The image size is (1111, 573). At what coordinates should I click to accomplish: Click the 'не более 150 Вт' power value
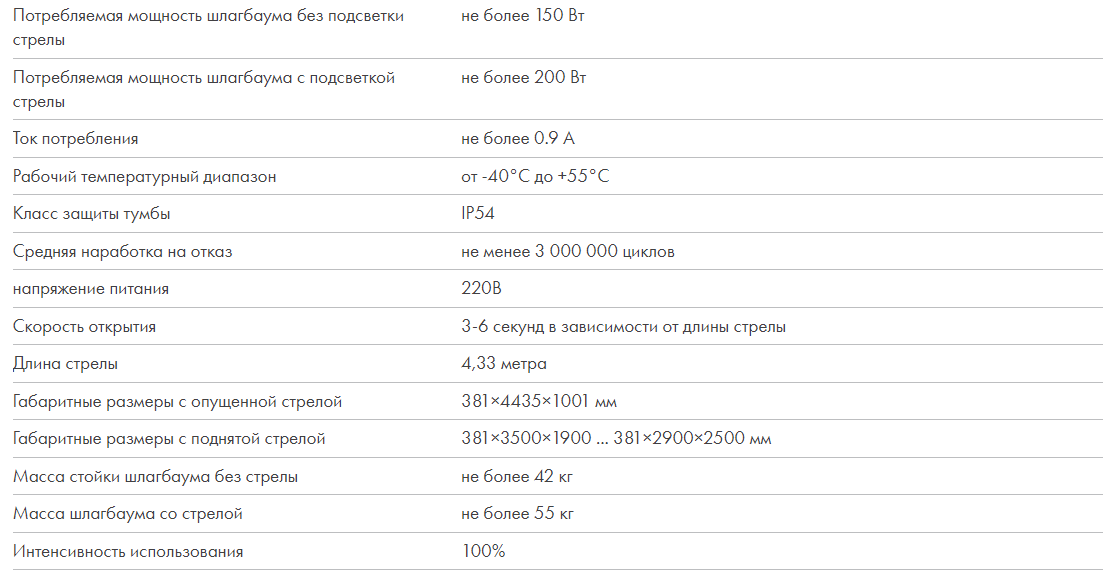pos(522,16)
